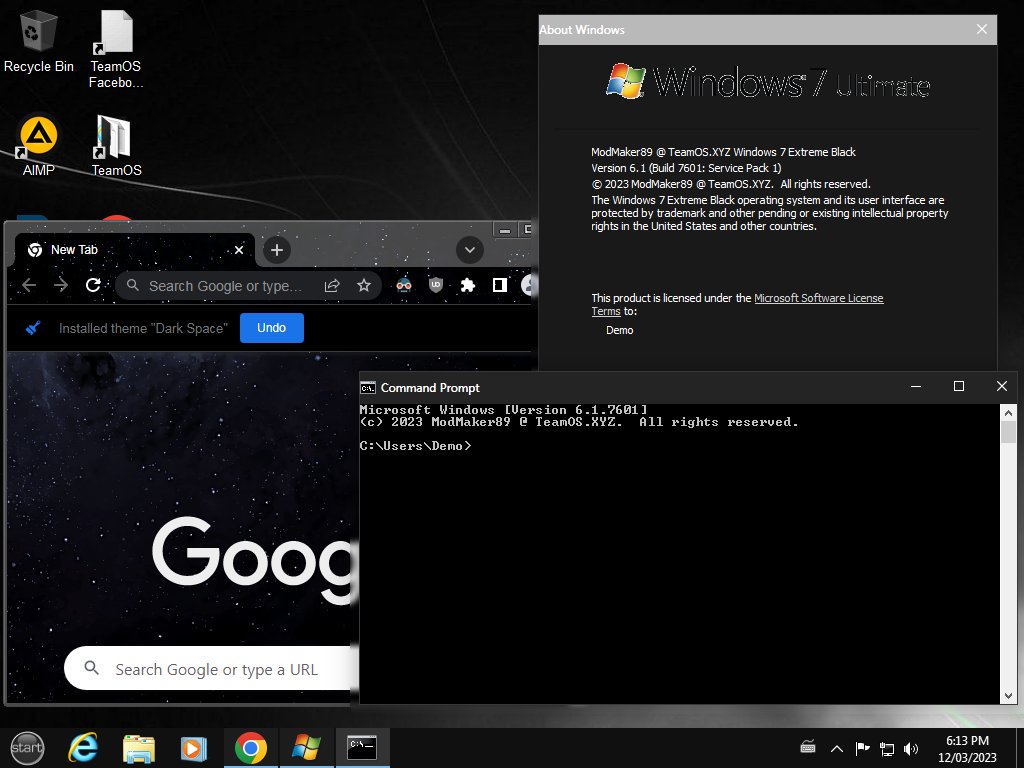The height and width of the screenshot is (768, 1024).
Task: Toggle Chrome side panel icon
Action: pyautogui.click(x=500, y=285)
